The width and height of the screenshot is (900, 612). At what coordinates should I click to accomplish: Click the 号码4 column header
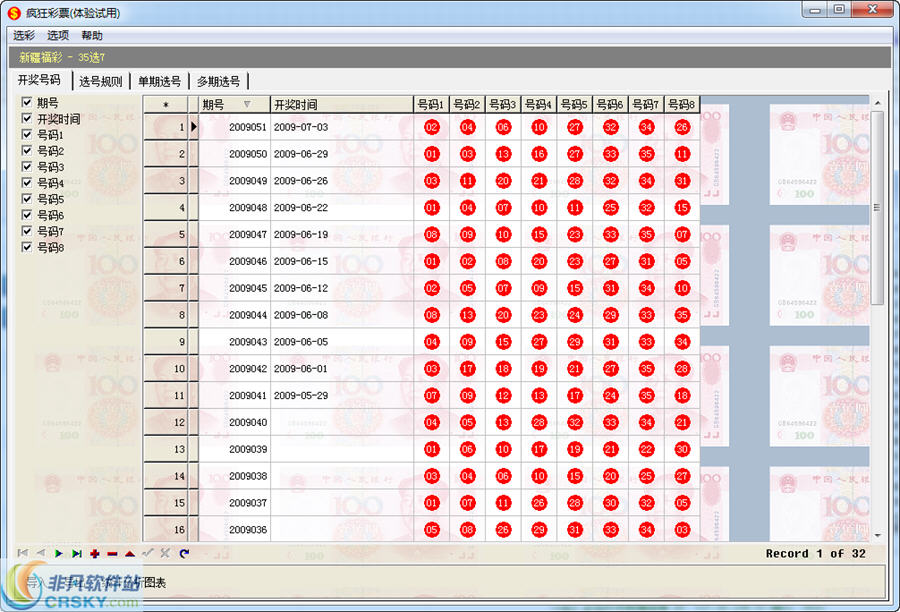pyautogui.click(x=538, y=104)
